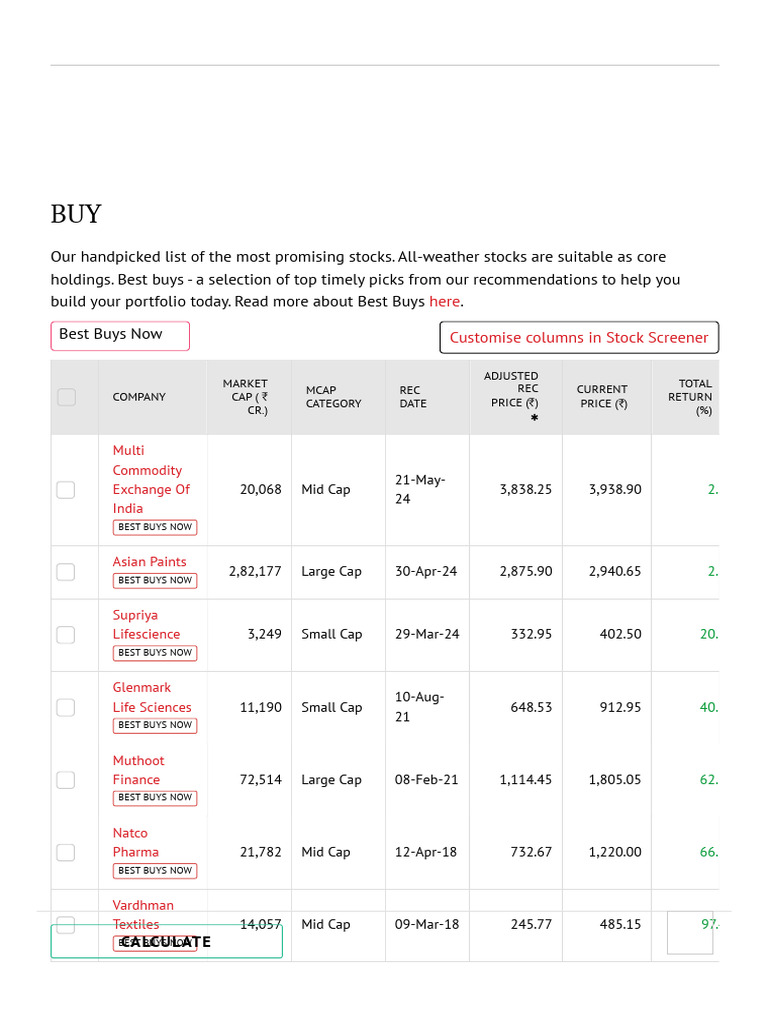Click the rec date 29-Mar-24

click(427, 634)
